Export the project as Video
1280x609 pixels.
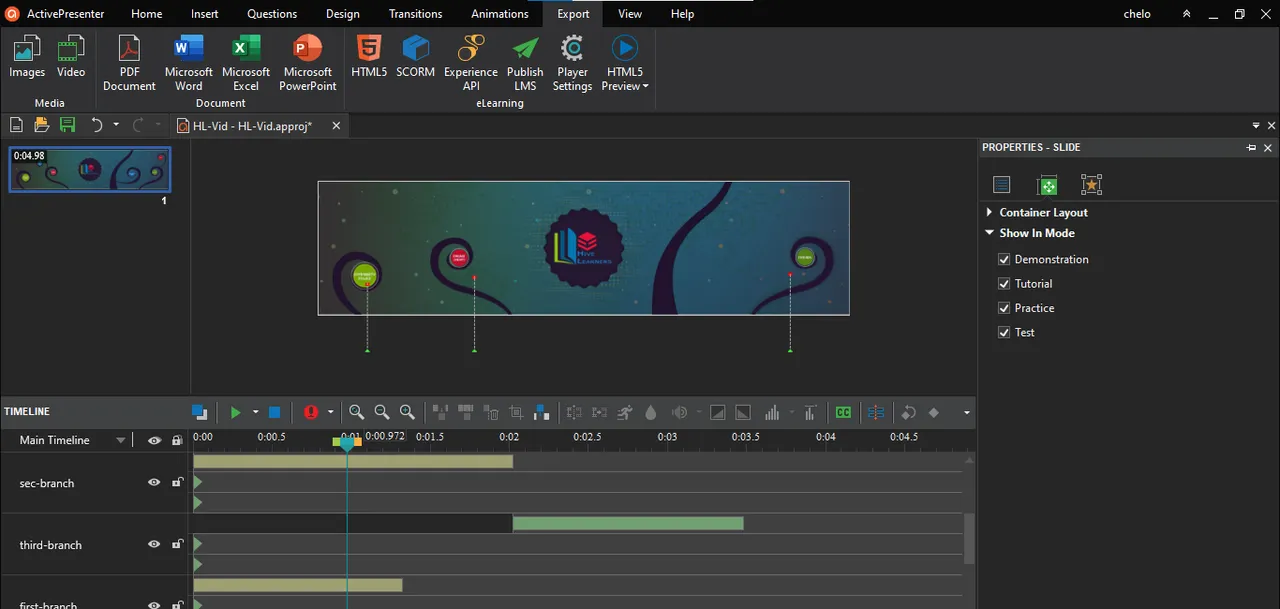(x=71, y=57)
